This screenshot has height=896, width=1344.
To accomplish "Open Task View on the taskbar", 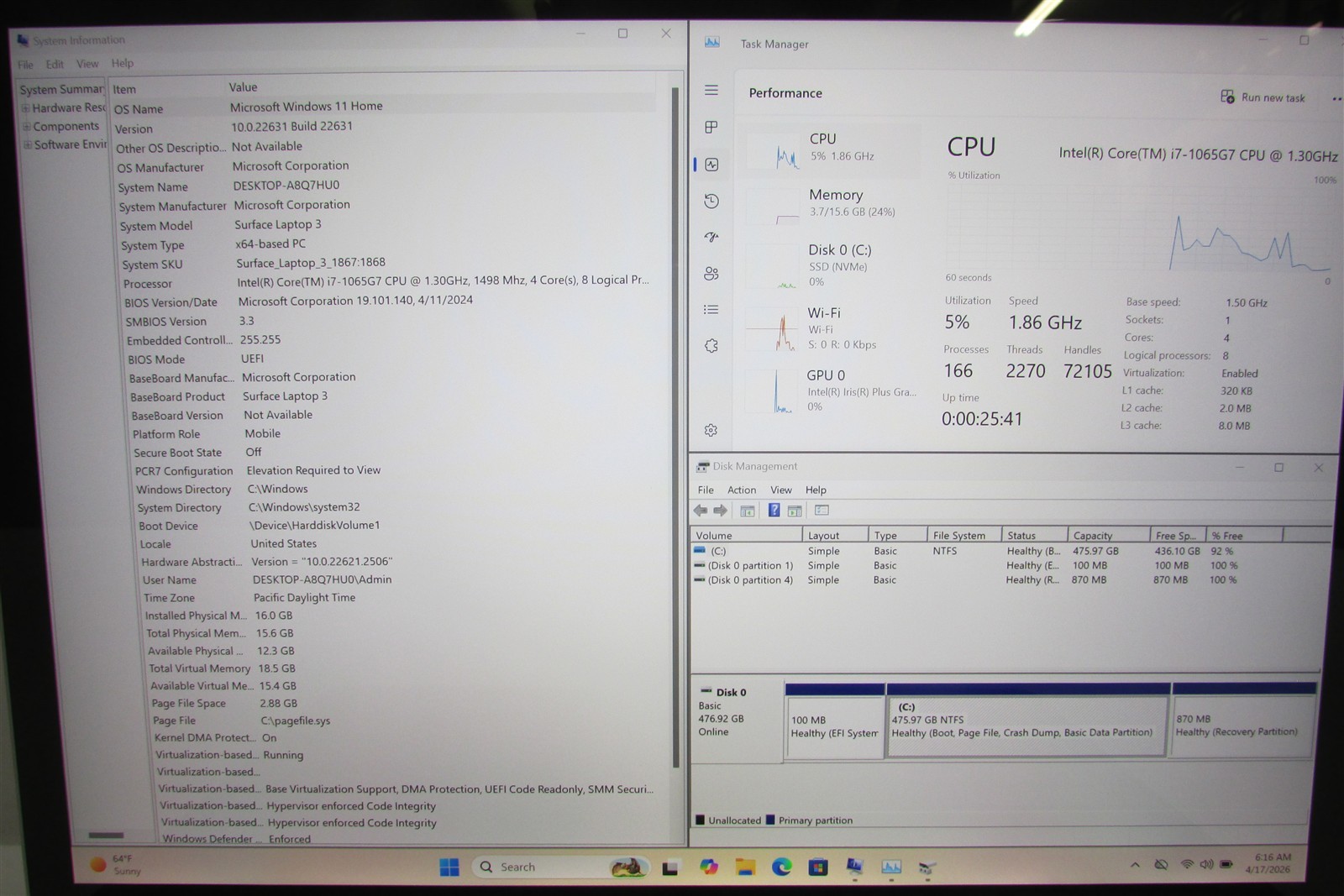I will (x=669, y=868).
